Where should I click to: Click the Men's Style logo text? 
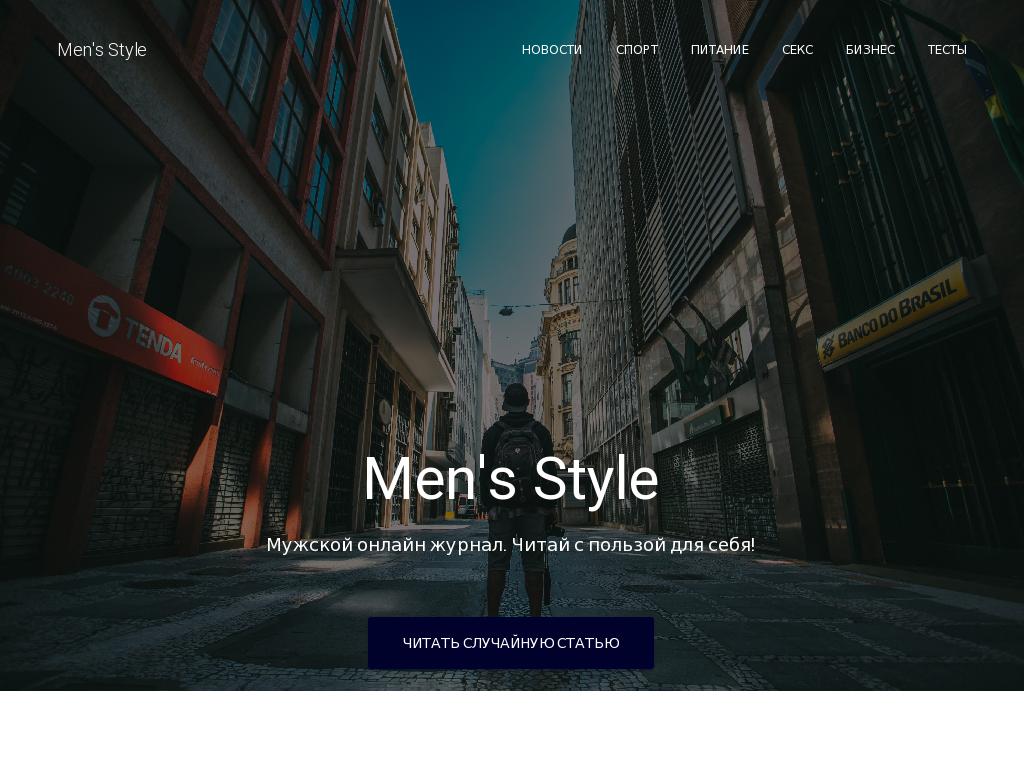[x=102, y=50]
